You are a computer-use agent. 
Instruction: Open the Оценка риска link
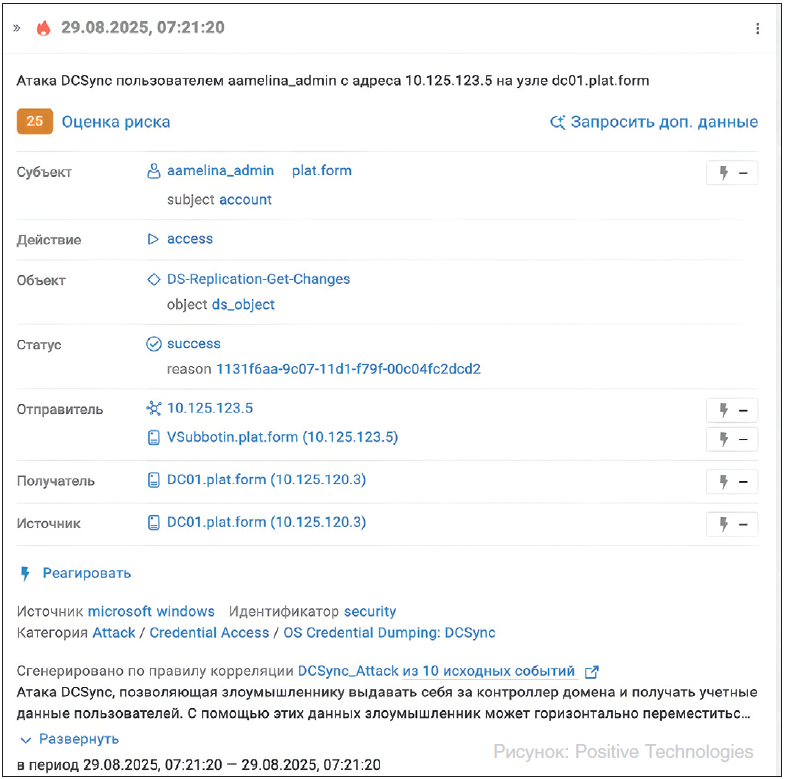116,122
